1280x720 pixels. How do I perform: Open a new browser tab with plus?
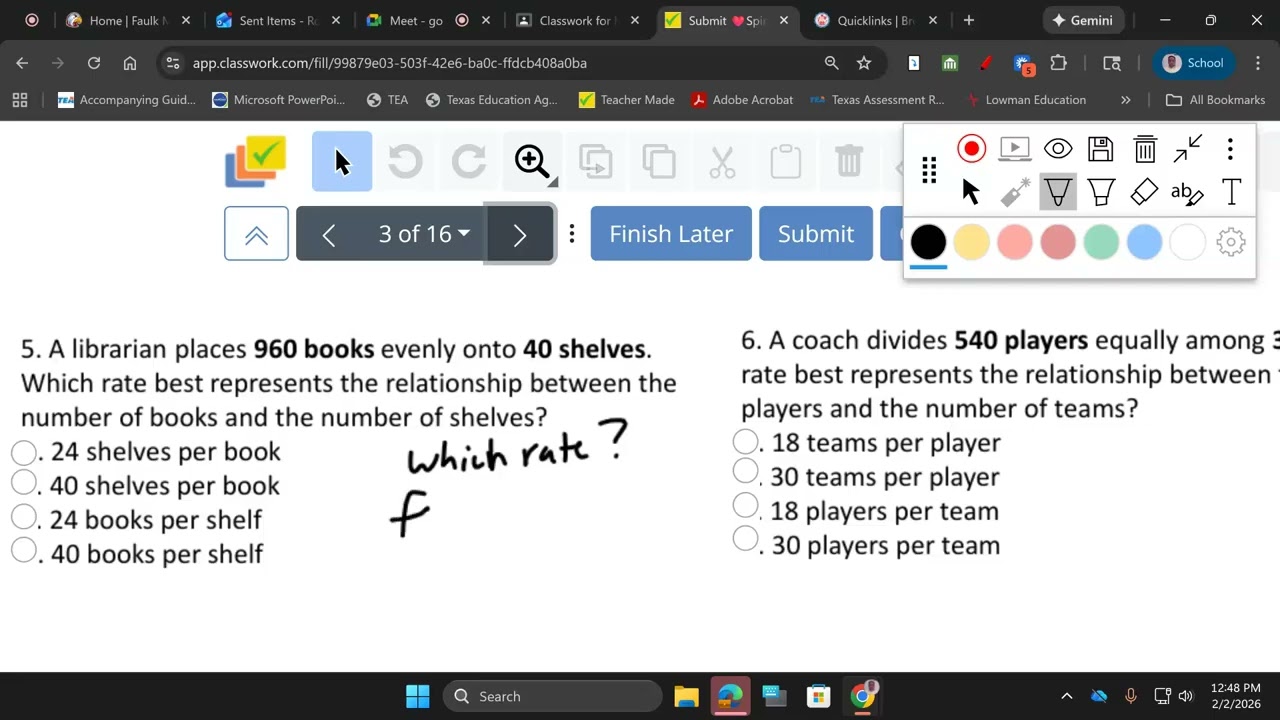[968, 20]
